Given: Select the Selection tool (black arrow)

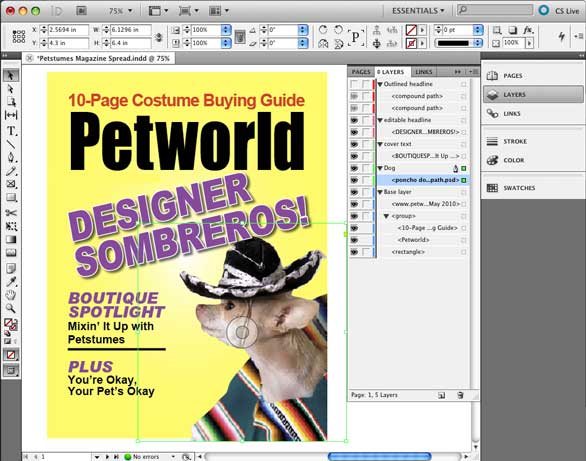Looking at the screenshot, I should coord(11,75).
